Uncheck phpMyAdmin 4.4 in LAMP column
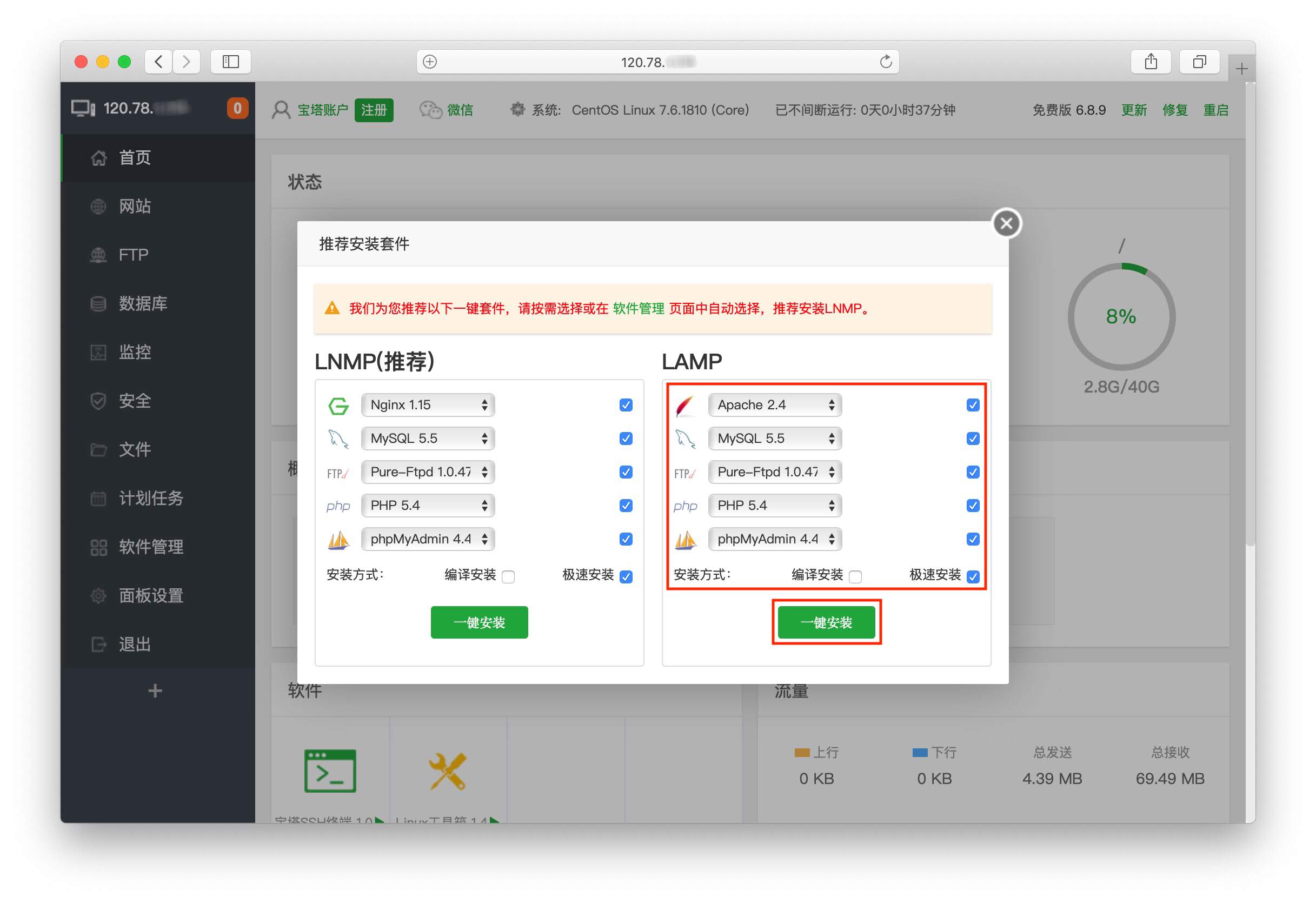1316x903 pixels. point(973,540)
